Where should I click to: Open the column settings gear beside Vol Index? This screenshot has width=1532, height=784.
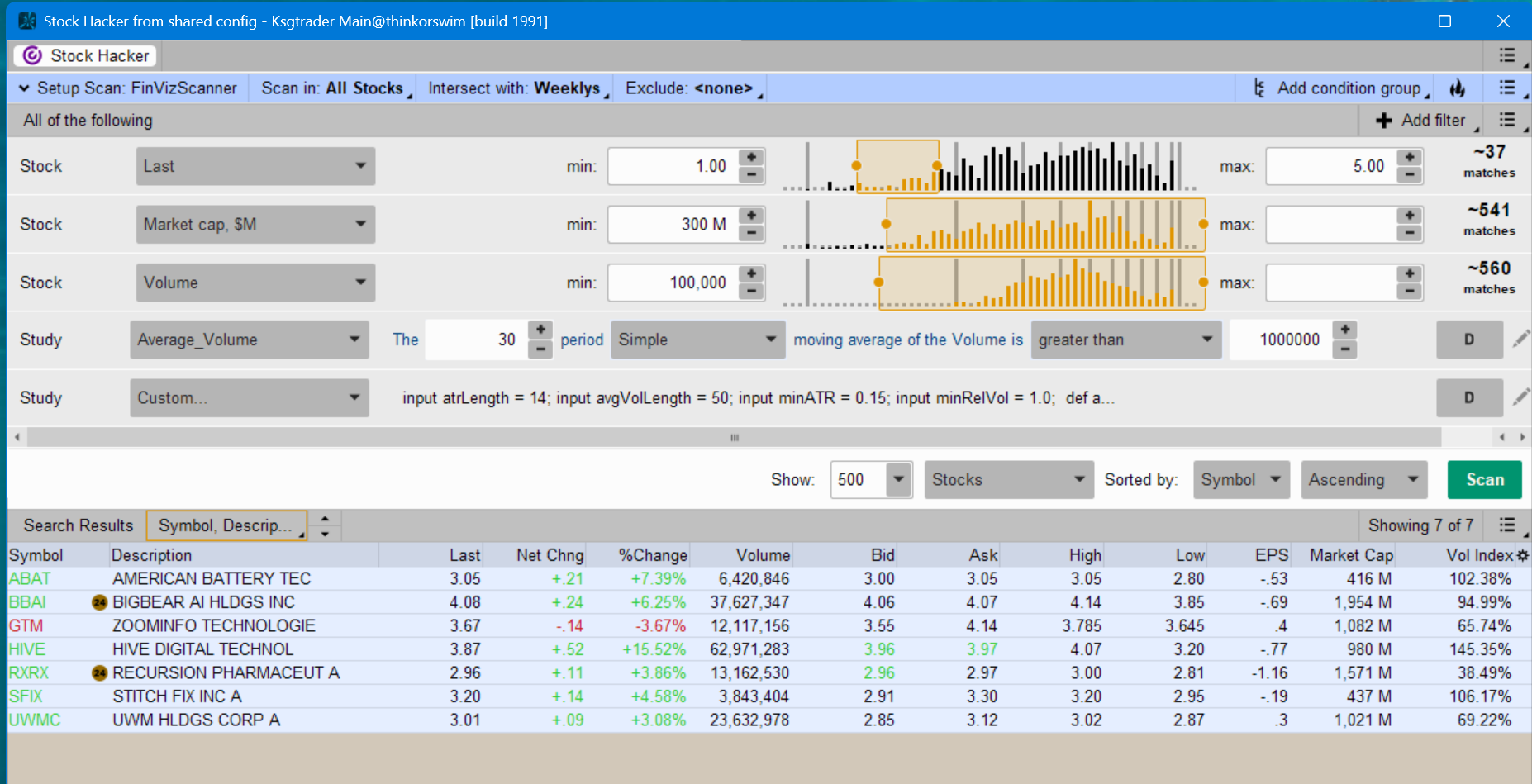[1523, 556]
